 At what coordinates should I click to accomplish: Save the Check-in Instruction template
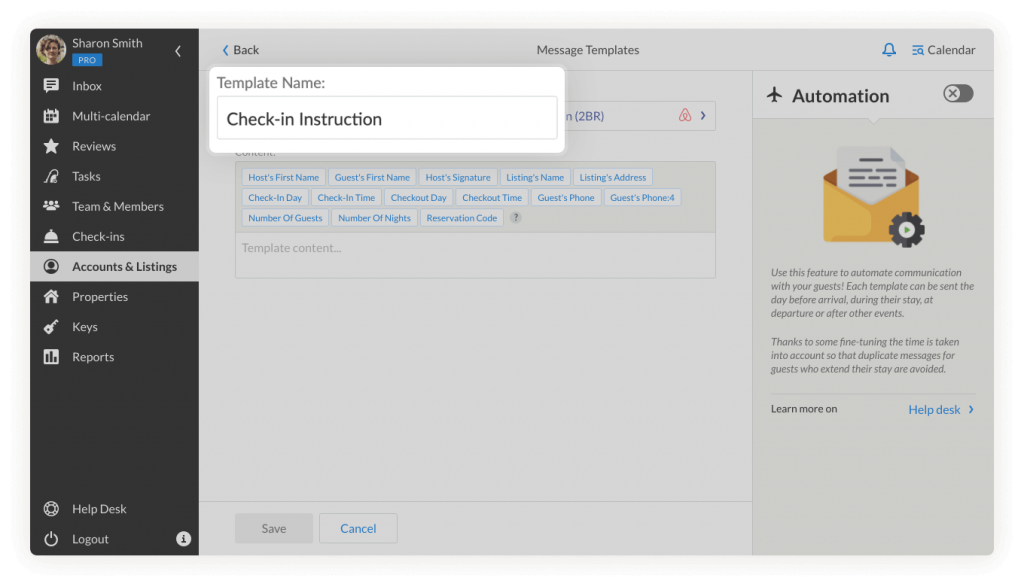tap(273, 528)
